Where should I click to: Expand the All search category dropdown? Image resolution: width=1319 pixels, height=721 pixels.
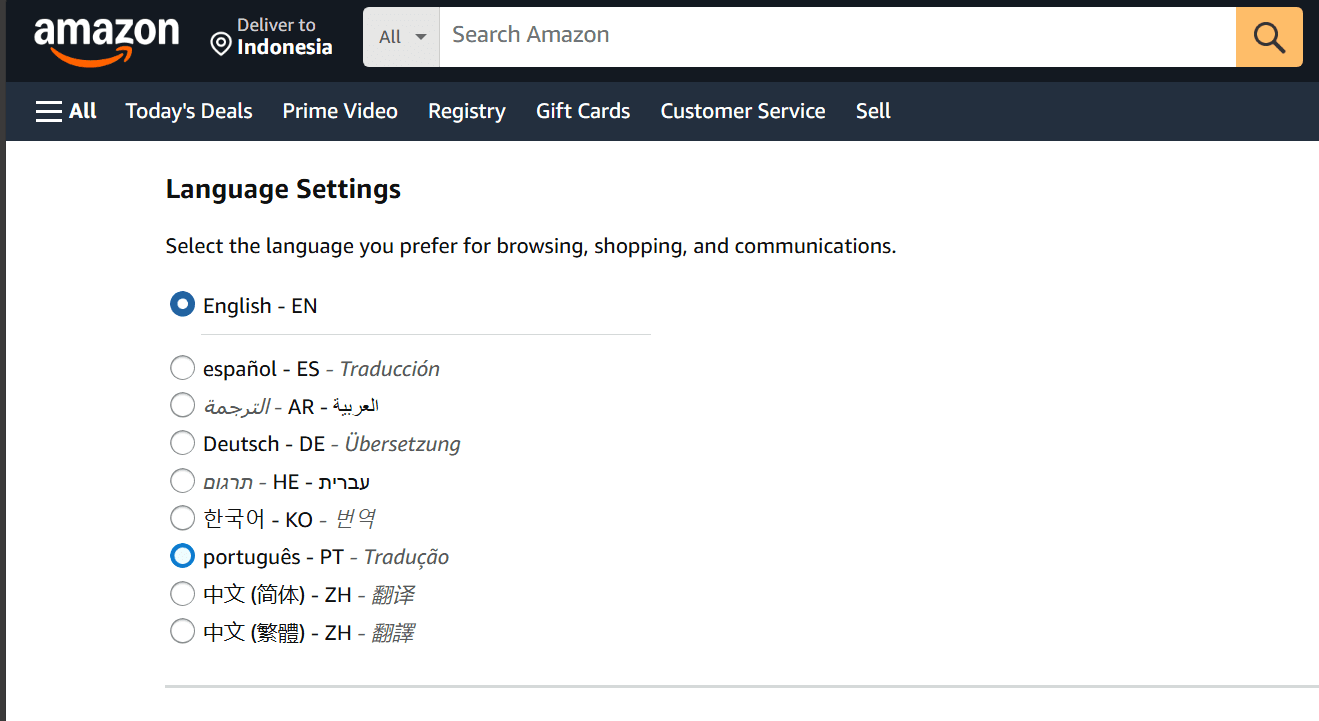(402, 37)
